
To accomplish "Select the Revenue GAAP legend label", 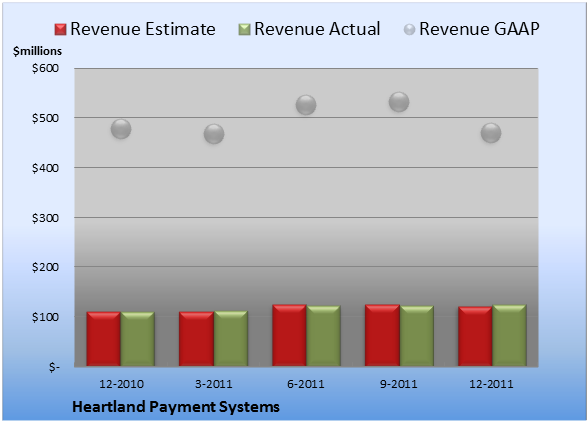I will [479, 29].
